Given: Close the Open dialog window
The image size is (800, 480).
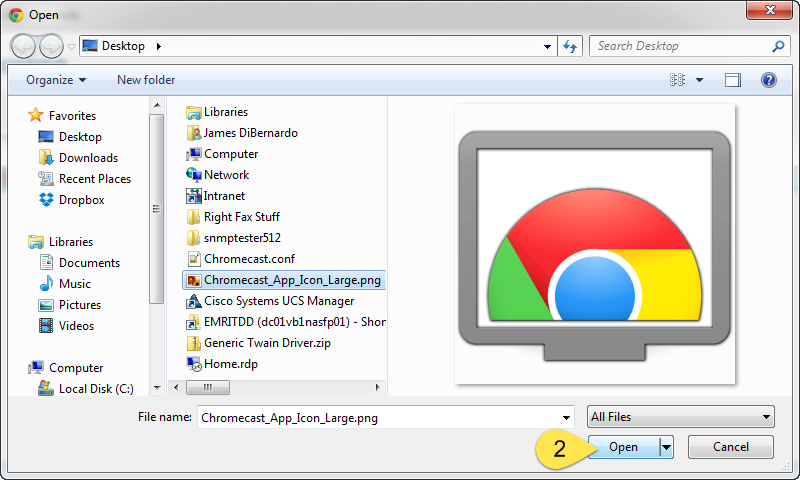Looking at the screenshot, I should (770, 10).
